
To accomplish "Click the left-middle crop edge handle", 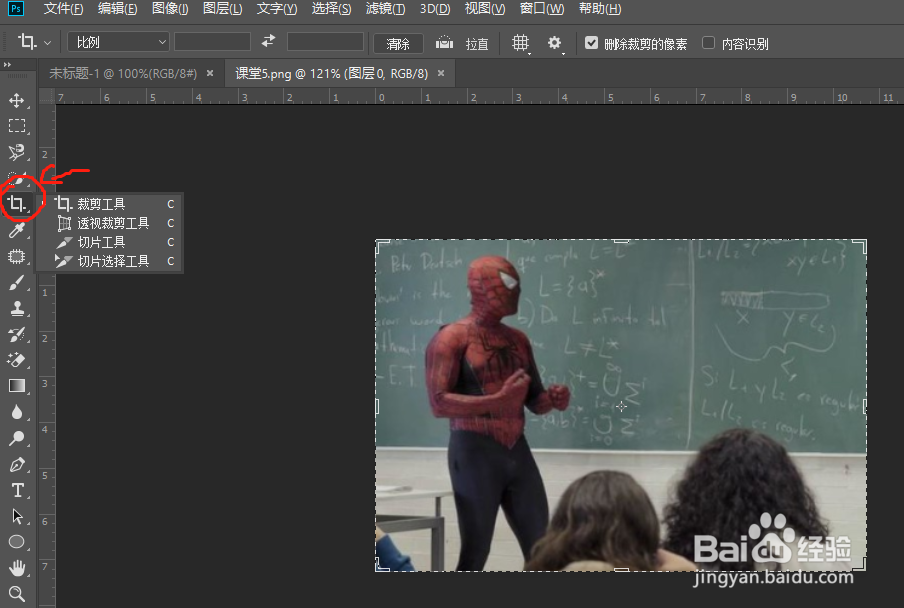I will [x=377, y=406].
